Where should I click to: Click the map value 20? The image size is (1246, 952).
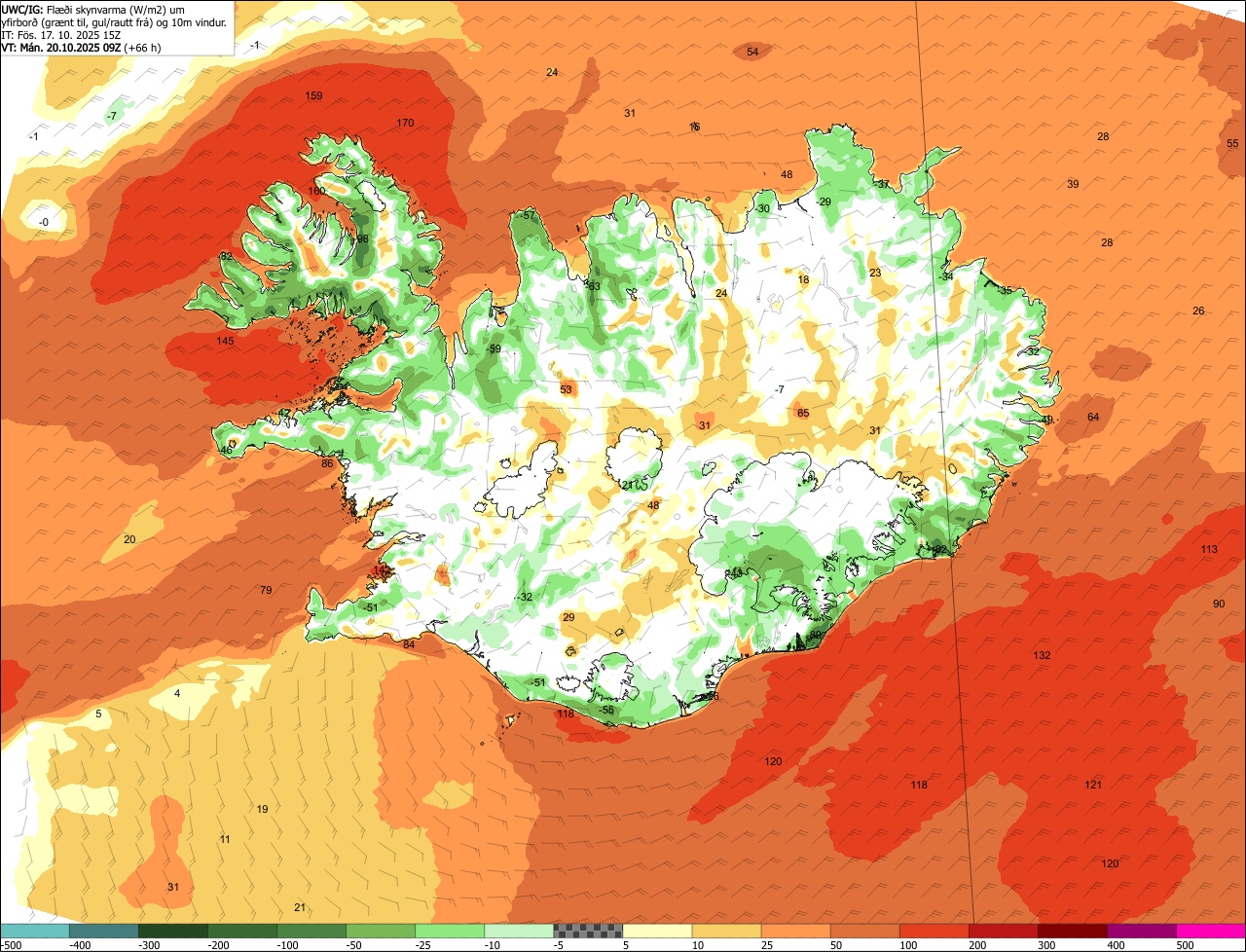(x=129, y=539)
